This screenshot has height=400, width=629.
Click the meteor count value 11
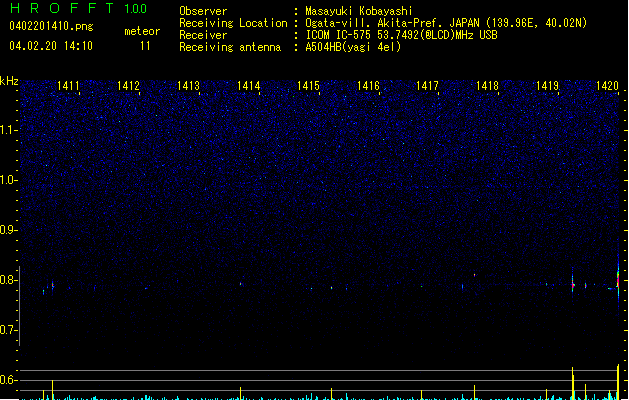145,46
